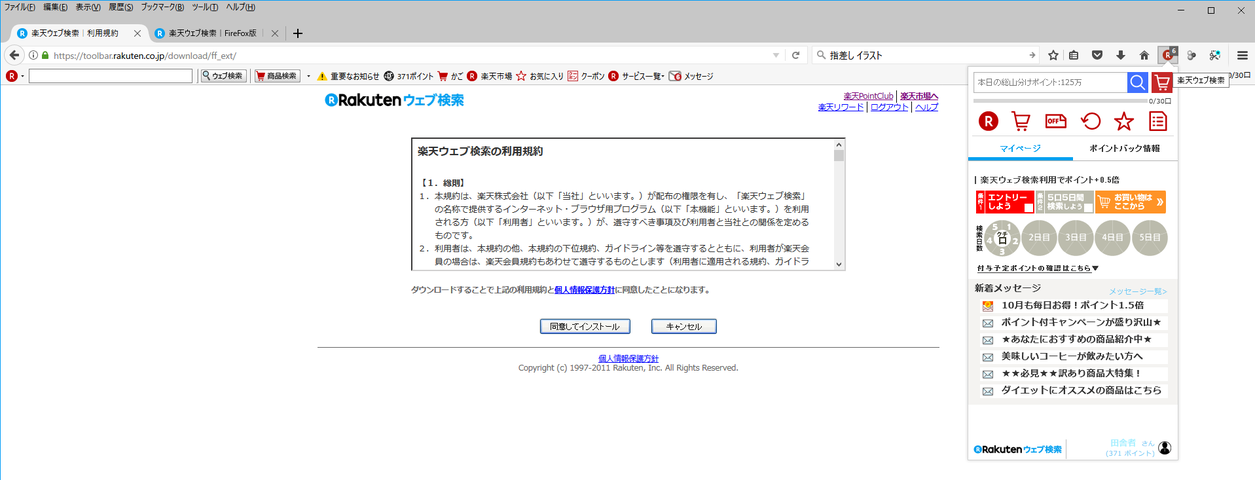The height and width of the screenshot is (480, 1255).
Task: Click the Firefox back arrow button
Action: click(15, 55)
